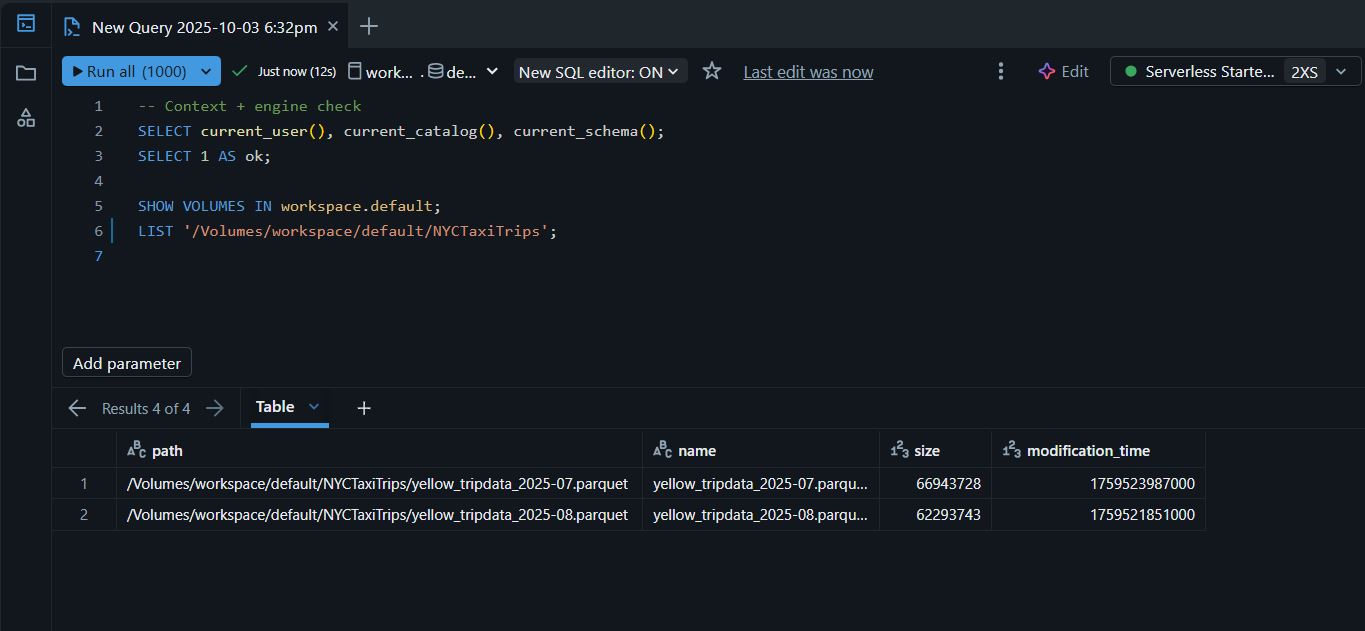1365x631 pixels.
Task: Open the kebab more options menu
Action: tap(1000, 71)
